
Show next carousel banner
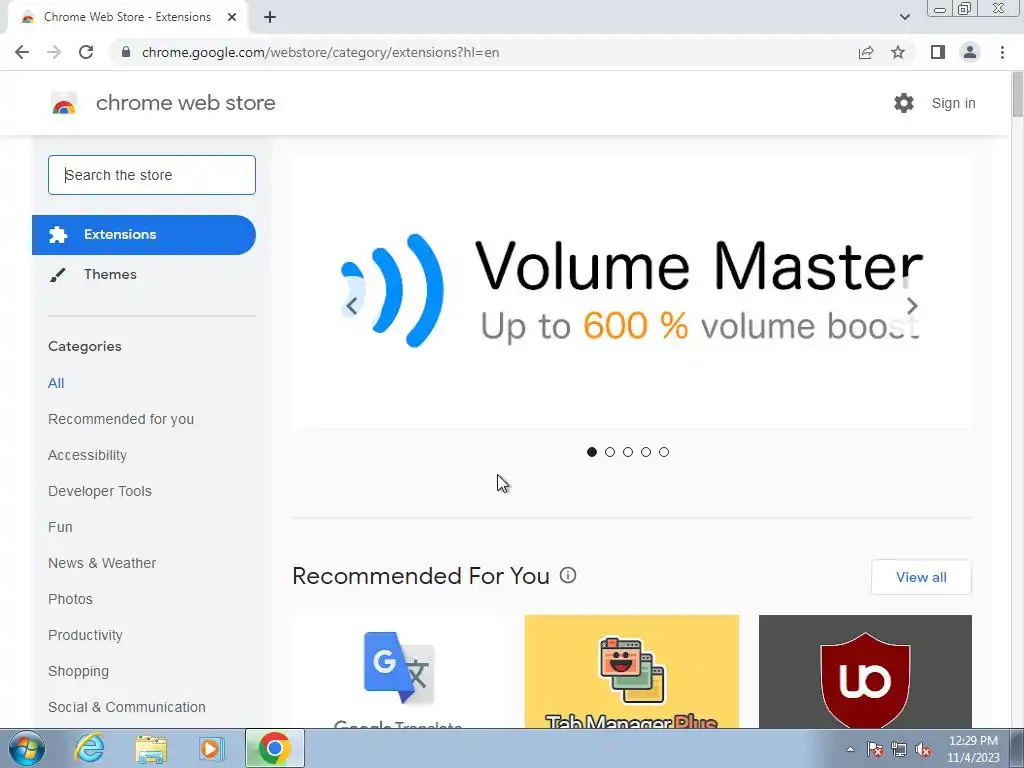point(912,306)
